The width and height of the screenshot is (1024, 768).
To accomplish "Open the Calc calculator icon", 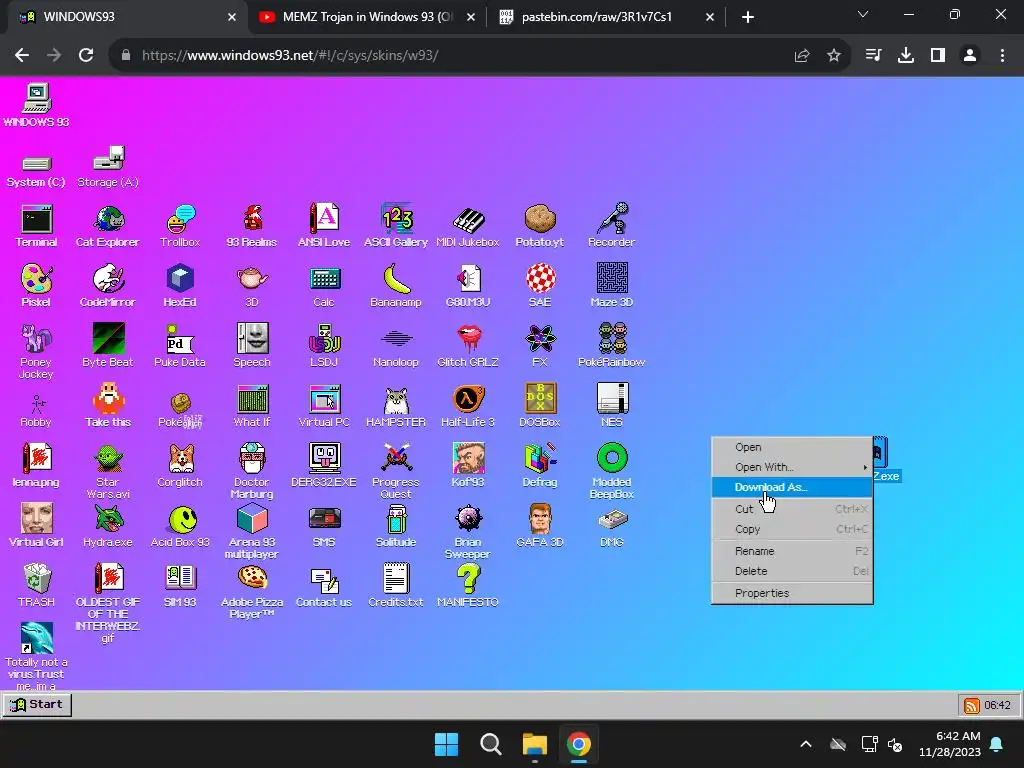I will (x=324, y=285).
